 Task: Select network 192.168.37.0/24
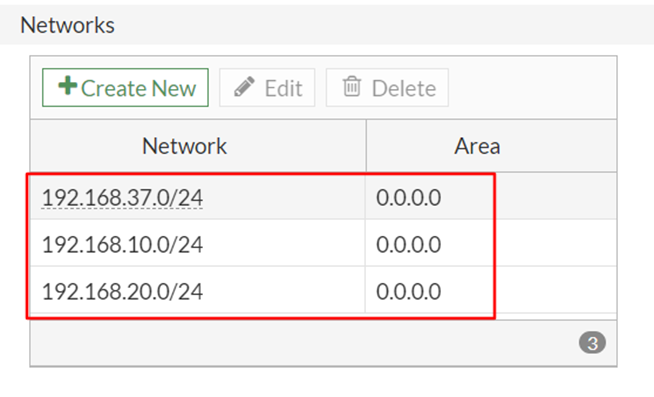click(122, 197)
